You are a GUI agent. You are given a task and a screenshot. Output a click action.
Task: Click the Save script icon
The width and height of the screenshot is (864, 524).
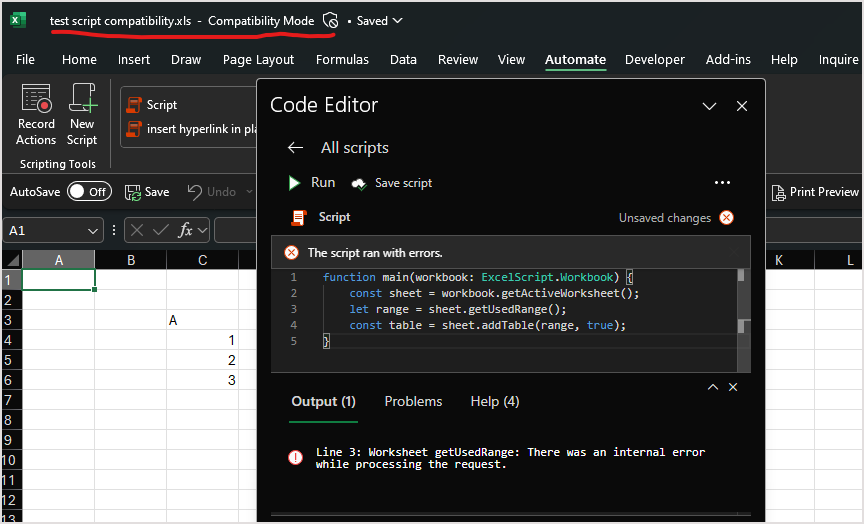click(358, 183)
